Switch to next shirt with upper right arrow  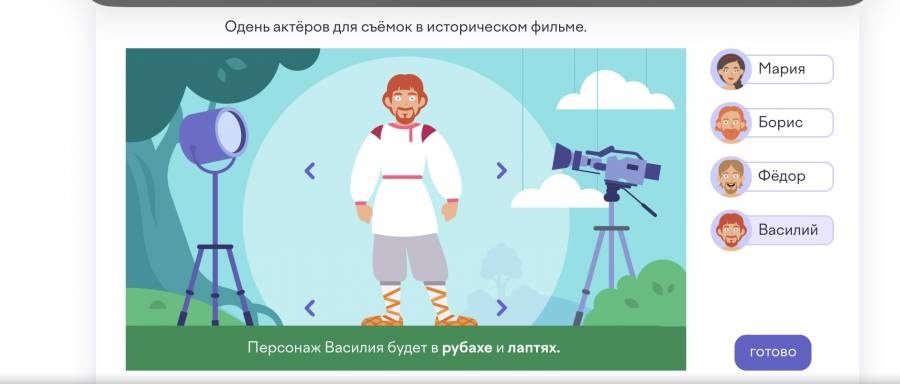(x=502, y=170)
